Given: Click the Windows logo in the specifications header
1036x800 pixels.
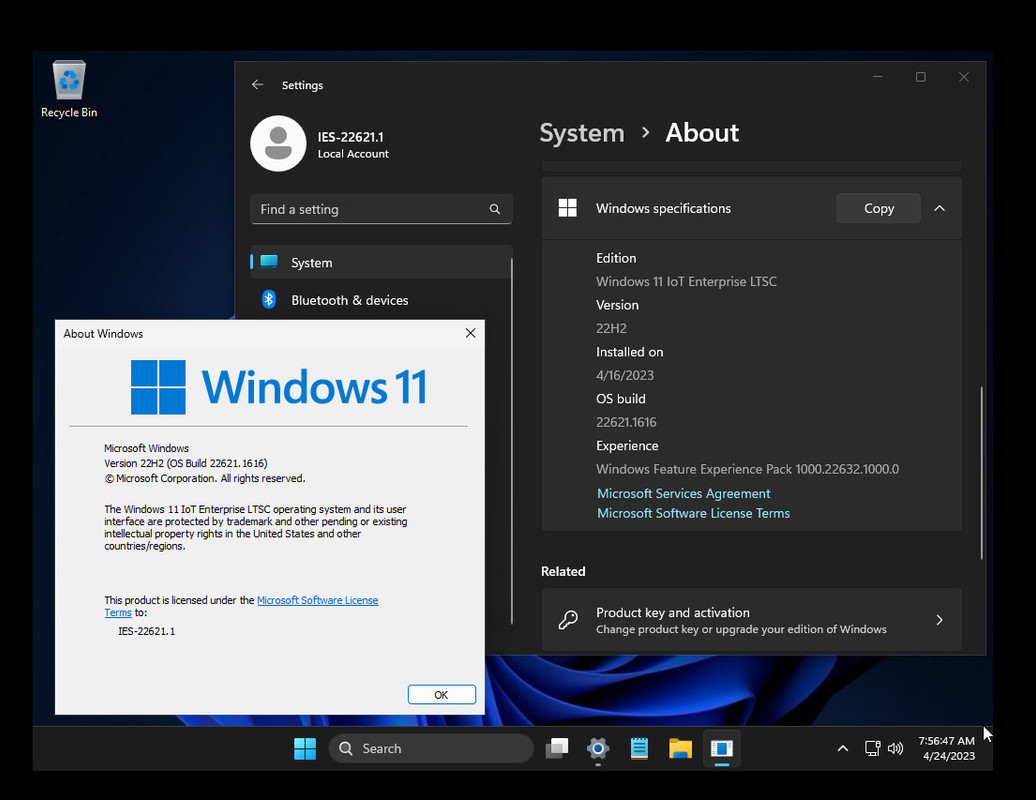Looking at the screenshot, I should coord(568,208).
